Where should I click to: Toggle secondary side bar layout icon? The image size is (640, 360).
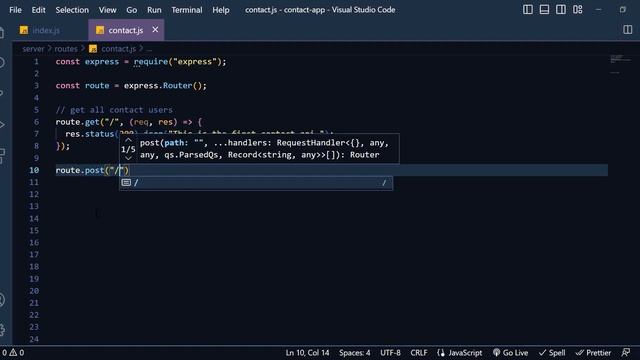[561, 9]
